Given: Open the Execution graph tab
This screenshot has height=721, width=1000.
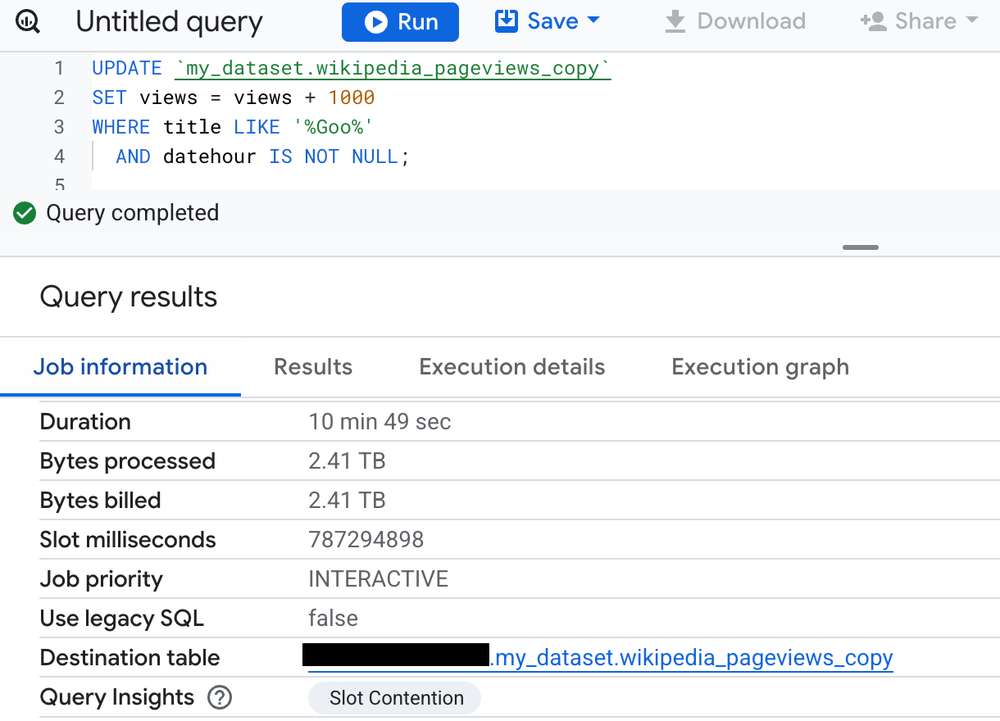Looking at the screenshot, I should [x=760, y=367].
